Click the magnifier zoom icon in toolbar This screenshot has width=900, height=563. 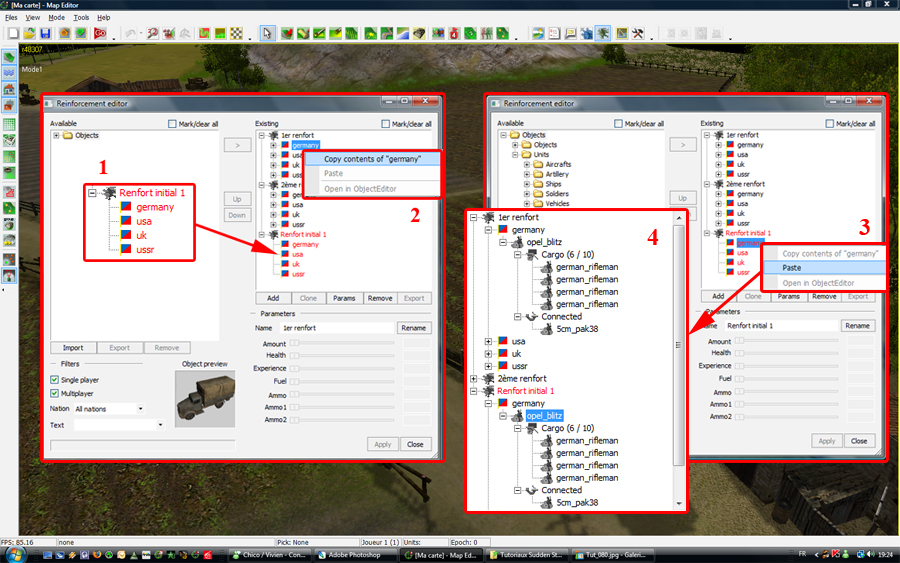tap(152, 33)
